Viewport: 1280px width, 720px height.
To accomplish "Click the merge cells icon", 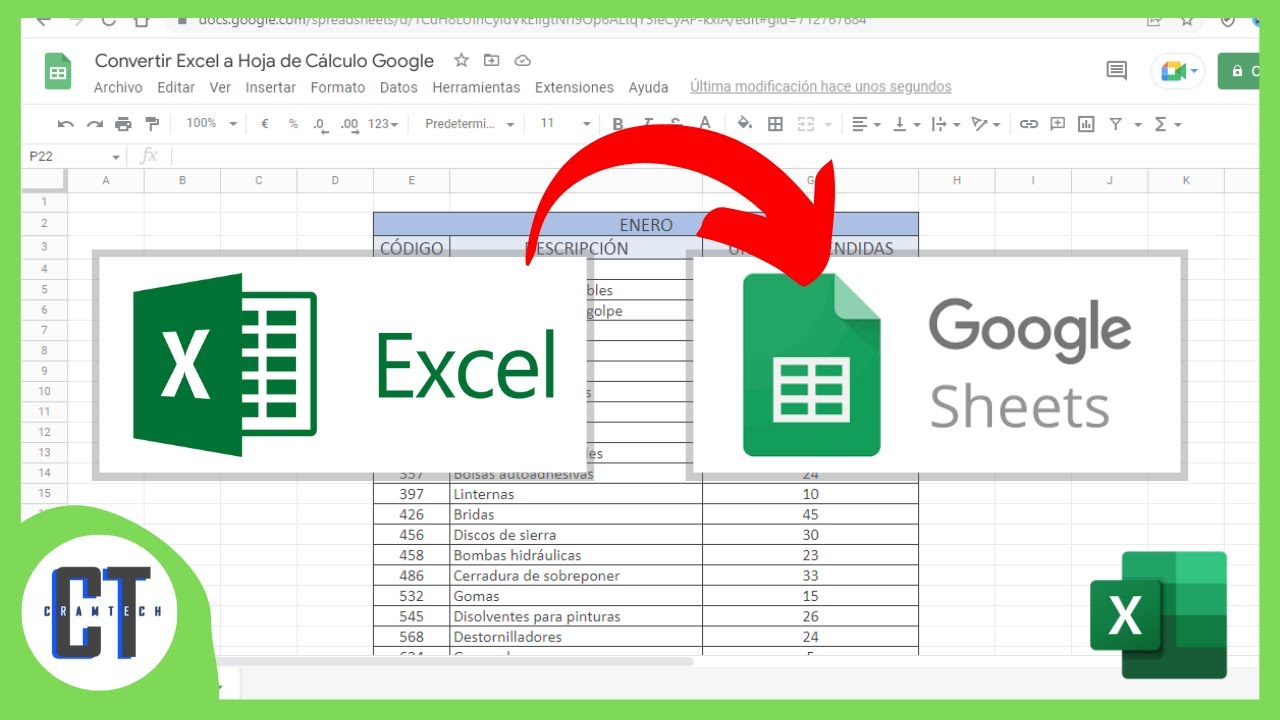I will [x=806, y=124].
